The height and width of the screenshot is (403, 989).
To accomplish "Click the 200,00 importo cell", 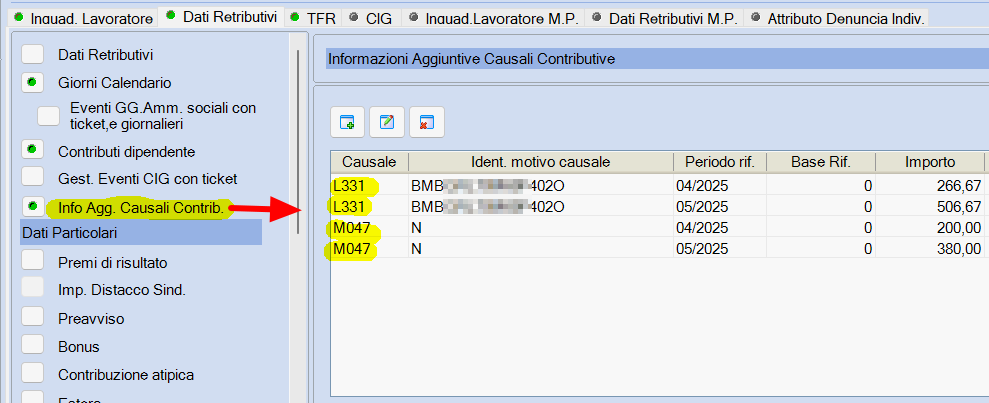I will [x=930, y=228].
